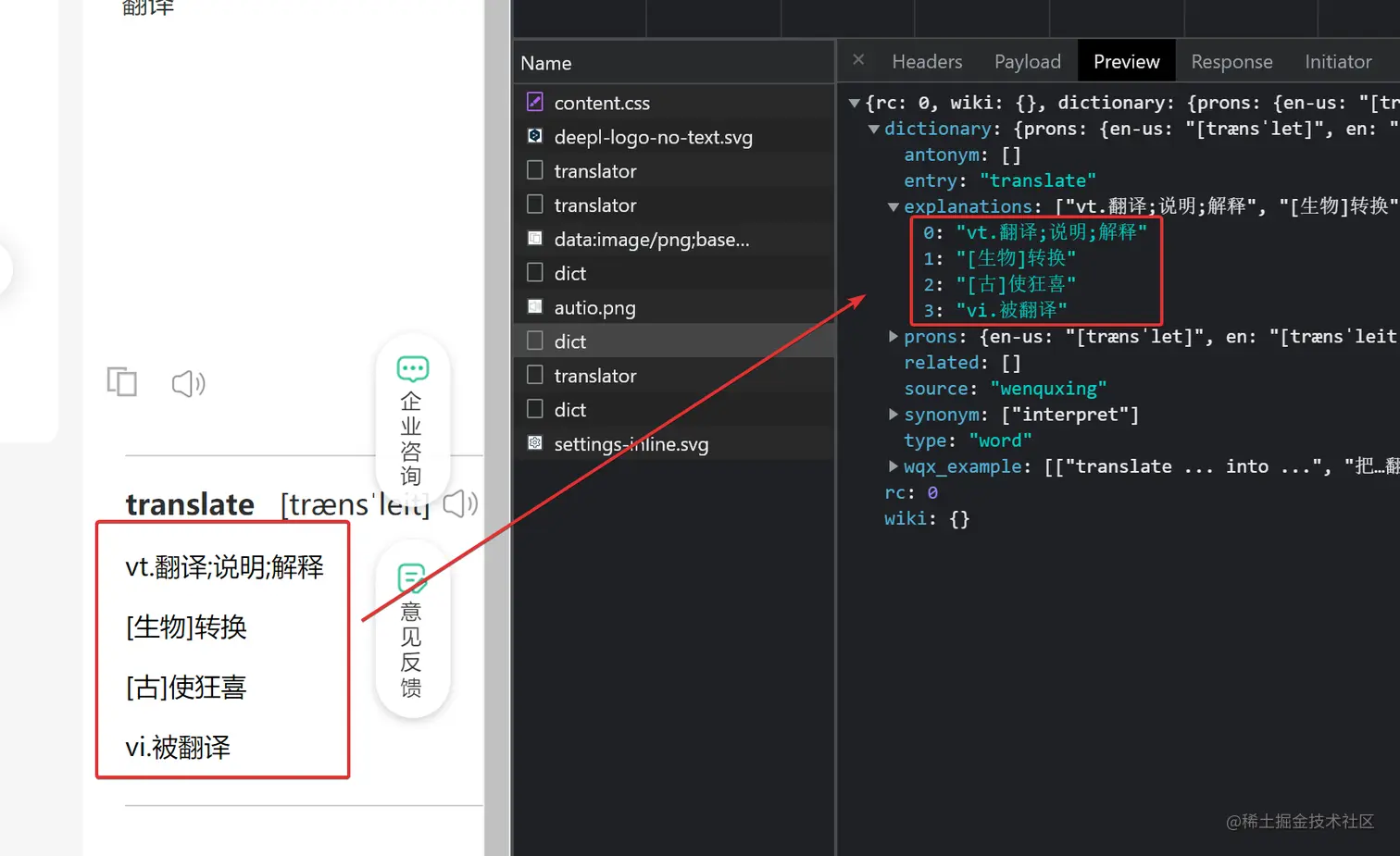
Task: Click the type: "word" property
Action: click(968, 440)
